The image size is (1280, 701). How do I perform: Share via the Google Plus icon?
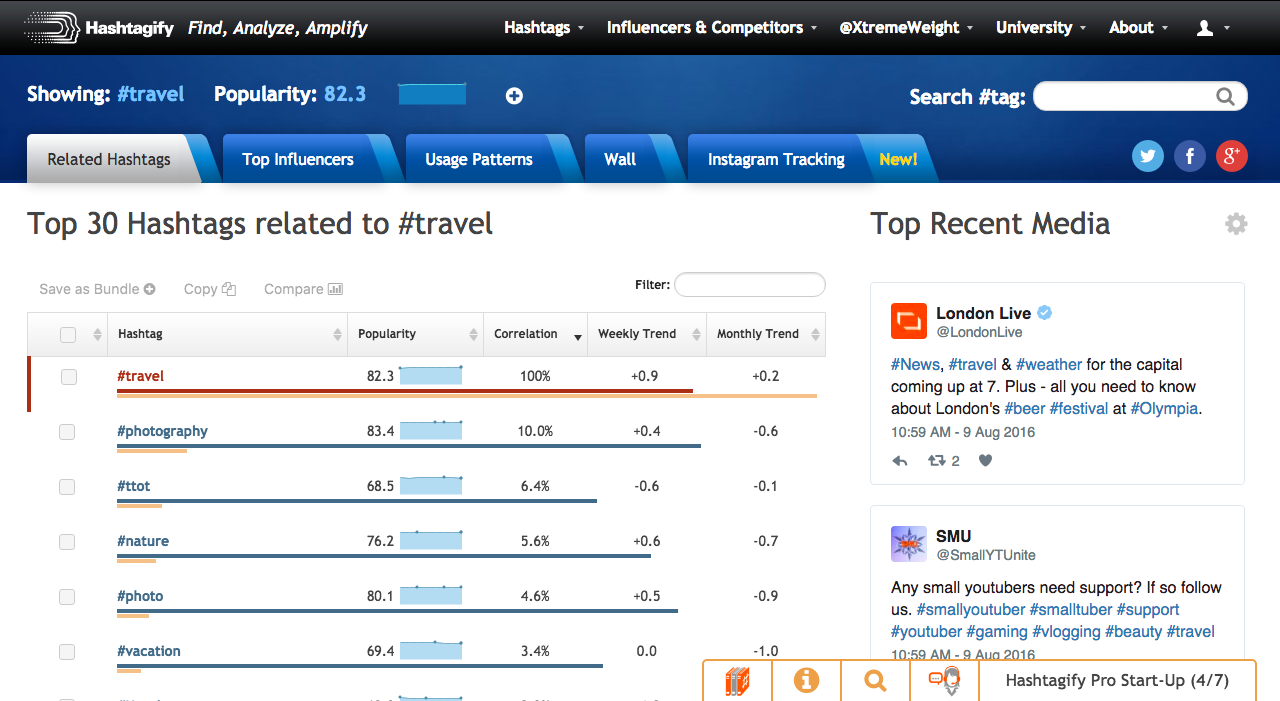[x=1232, y=156]
